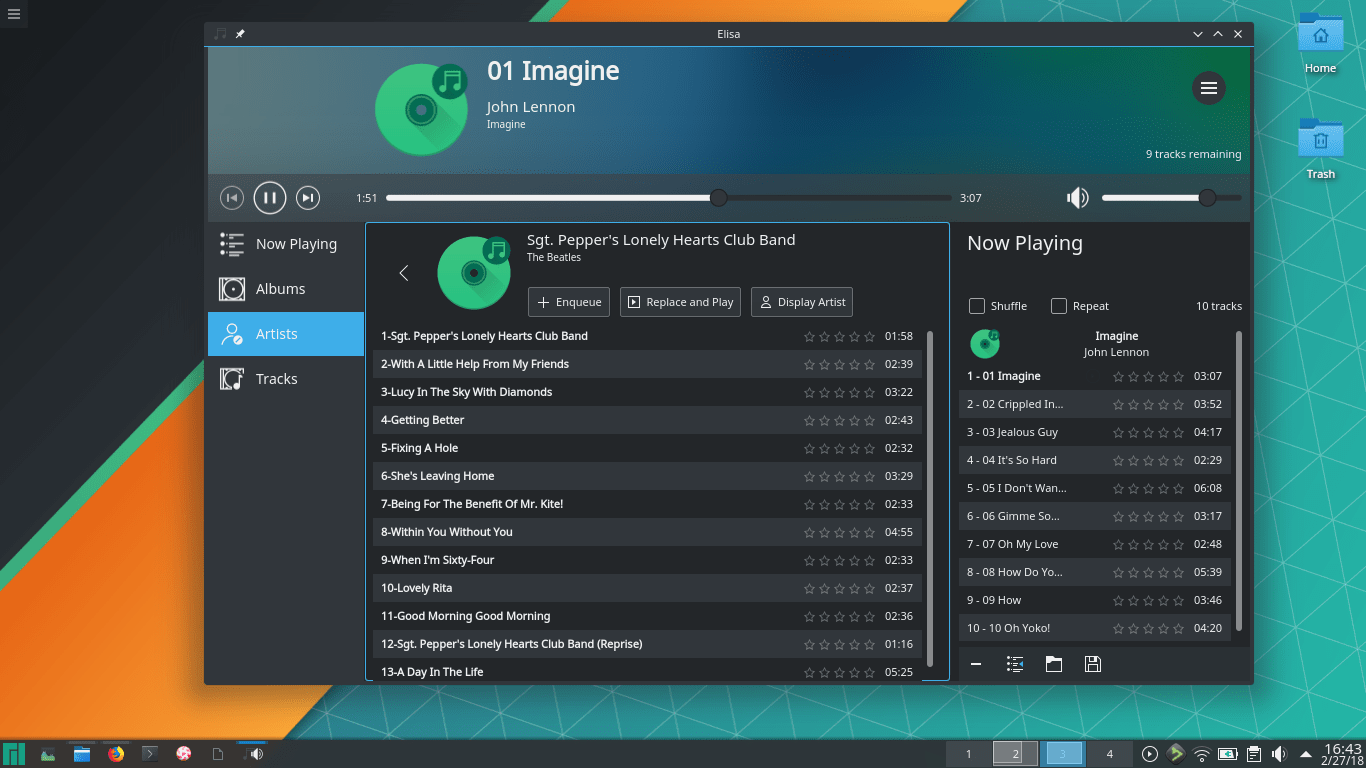Image resolution: width=1366 pixels, height=768 pixels.
Task: Select track '11-Good Morning Good Morning'
Action: pyautogui.click(x=648, y=616)
